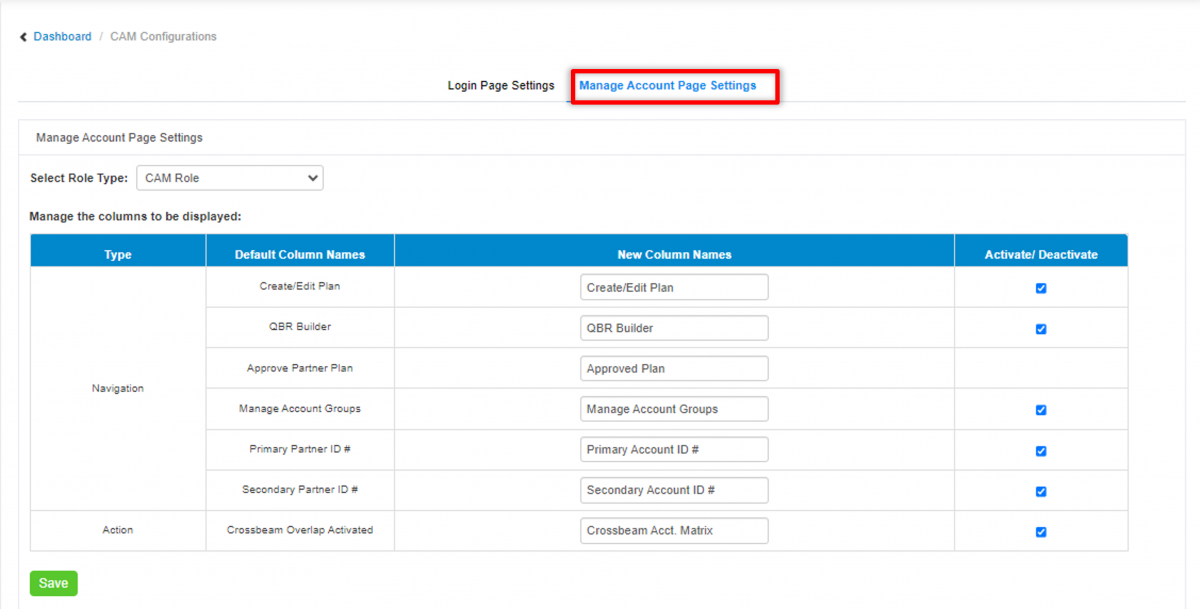Click the Secondary Account ID # input field
This screenshot has height=609, width=1200.
pos(674,490)
